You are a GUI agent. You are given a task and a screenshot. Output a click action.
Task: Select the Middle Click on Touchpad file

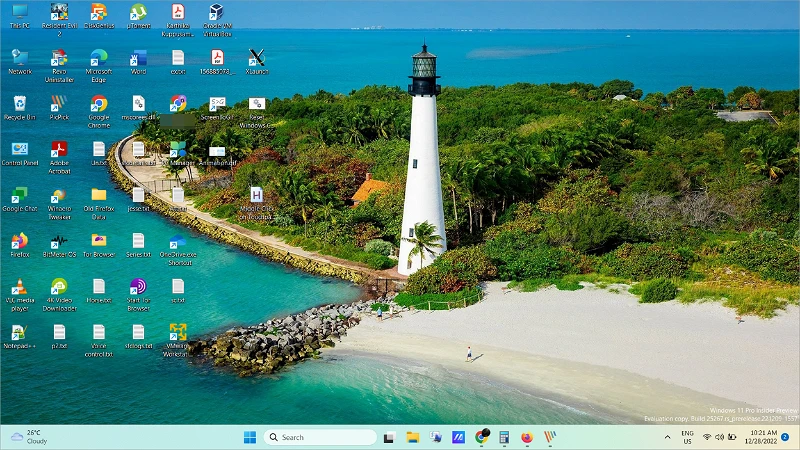[x=257, y=204]
